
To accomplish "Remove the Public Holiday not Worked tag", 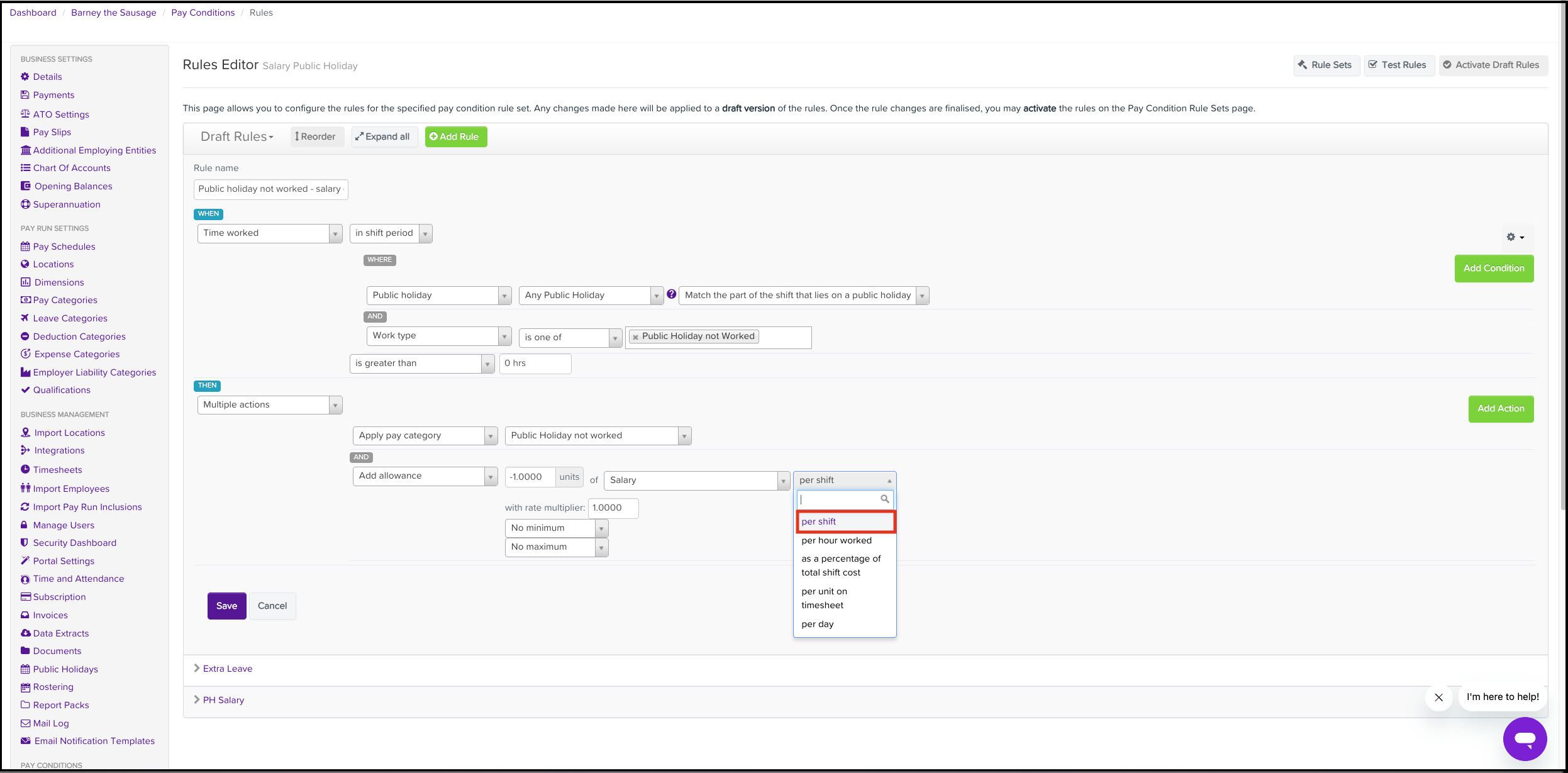I will point(635,337).
